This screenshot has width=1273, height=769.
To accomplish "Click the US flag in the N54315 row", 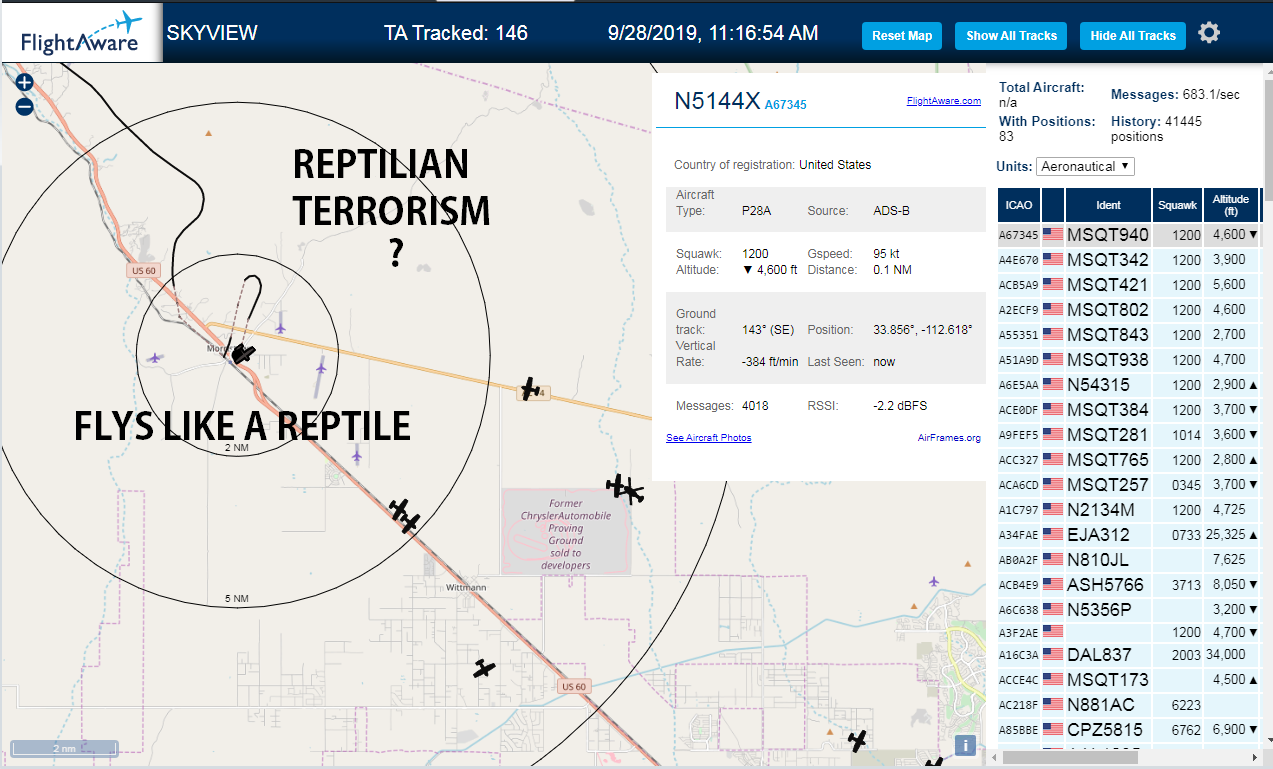I will [1053, 384].
